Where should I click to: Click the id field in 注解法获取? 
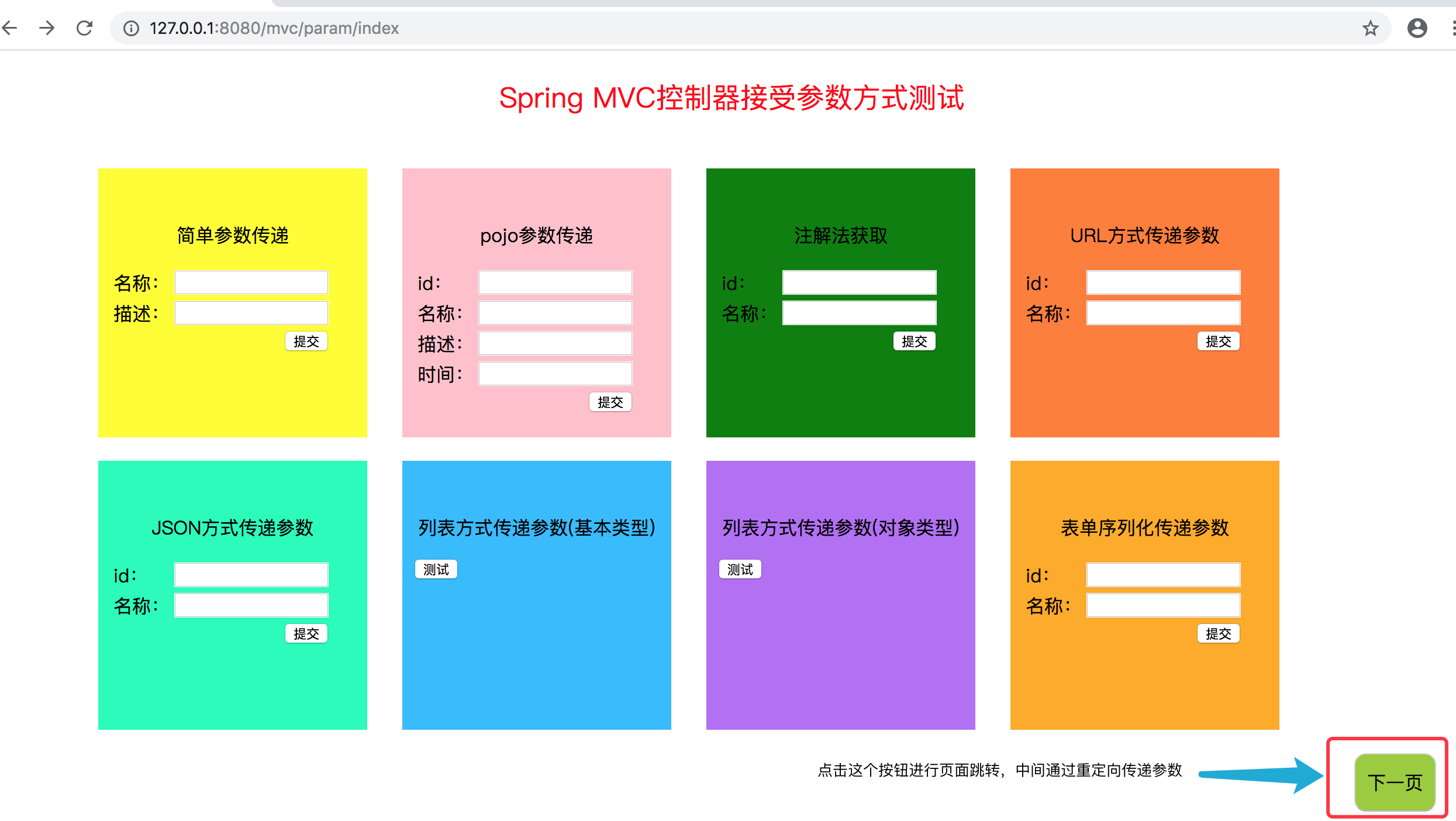point(860,282)
